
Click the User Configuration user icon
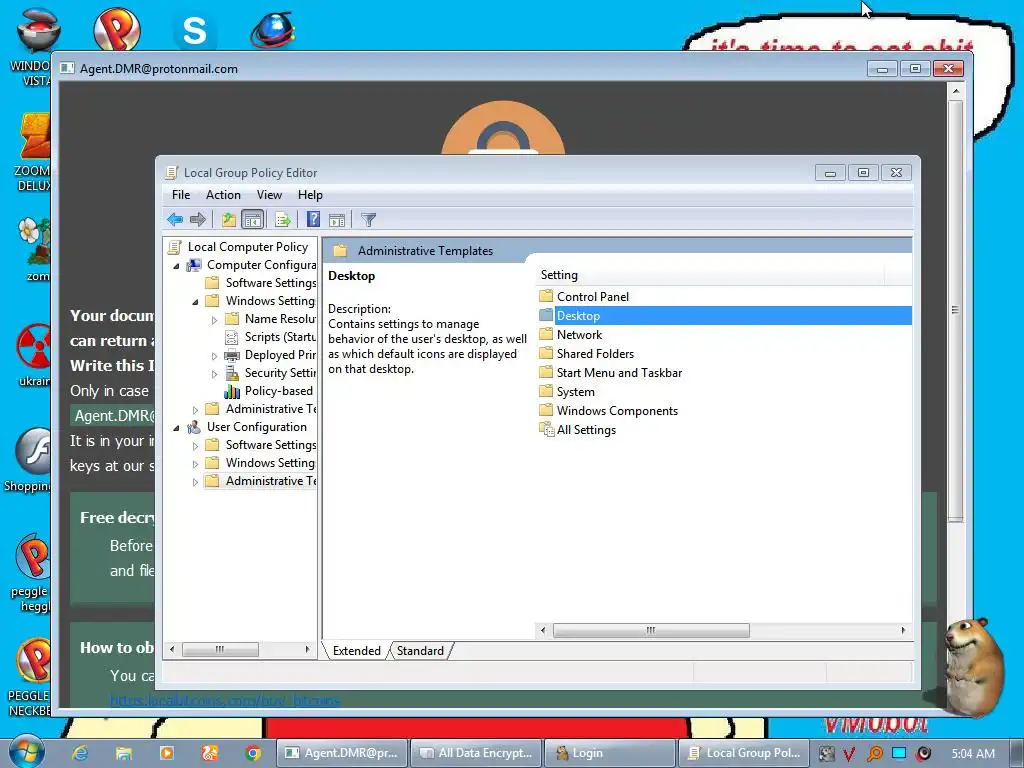pyautogui.click(x=194, y=427)
